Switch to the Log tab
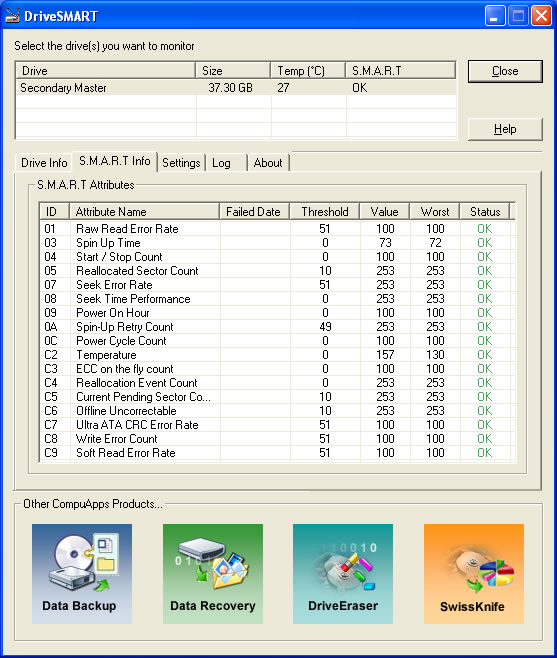557x658 pixels. [x=226, y=163]
